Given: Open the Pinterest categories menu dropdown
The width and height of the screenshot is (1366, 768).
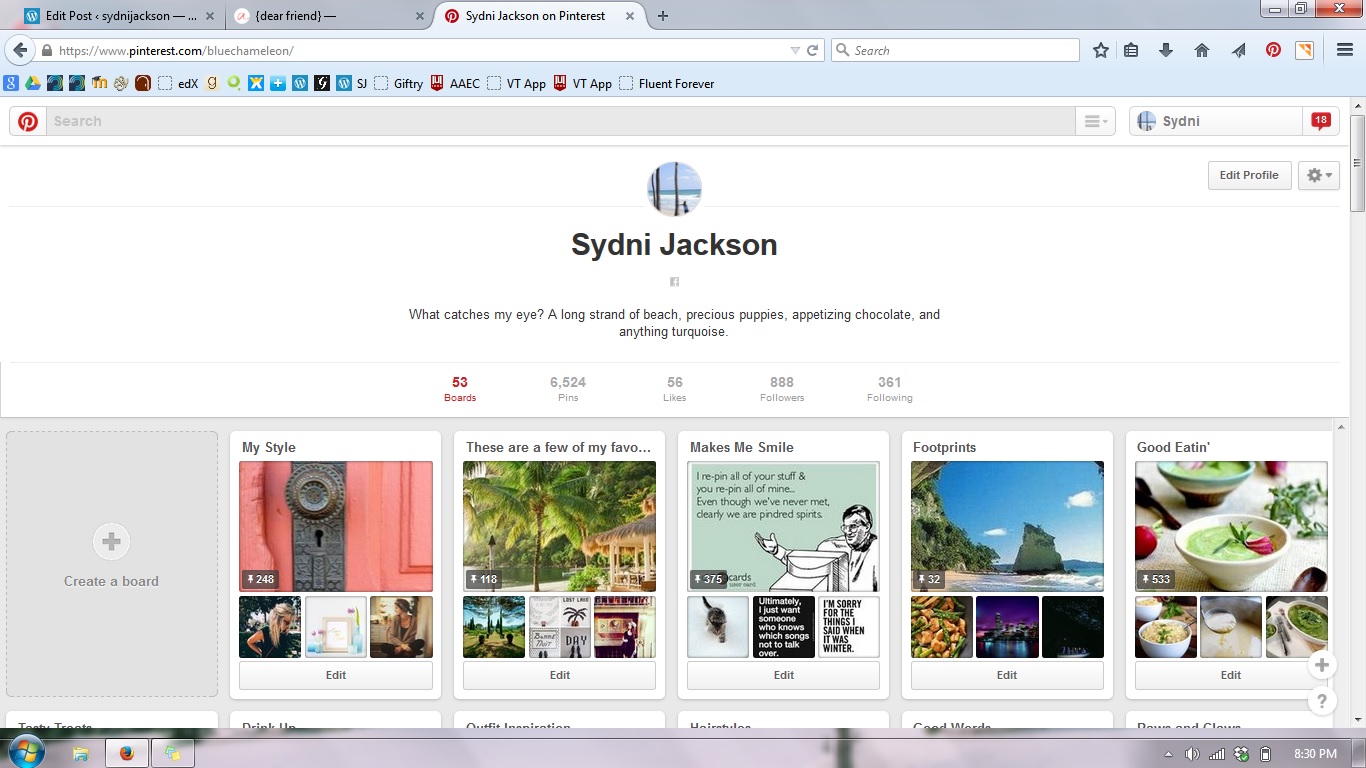Looking at the screenshot, I should coord(1095,121).
